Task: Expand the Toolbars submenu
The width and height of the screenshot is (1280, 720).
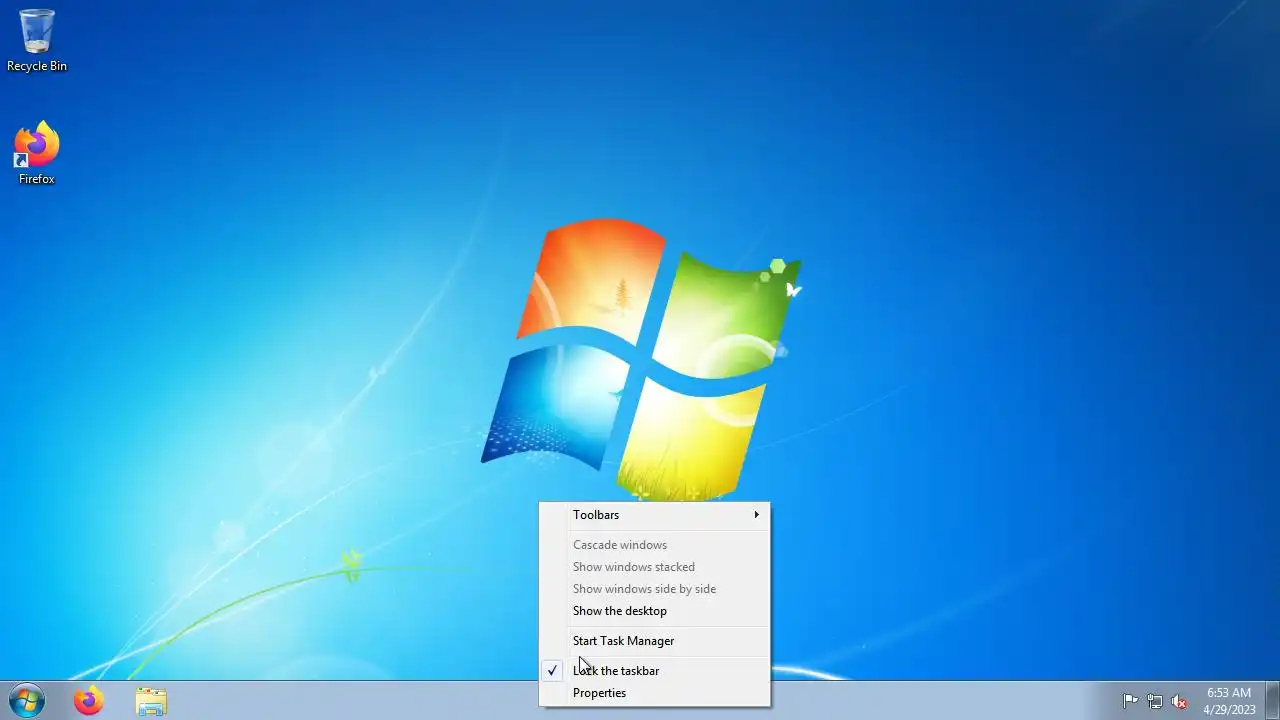Action: tap(655, 515)
